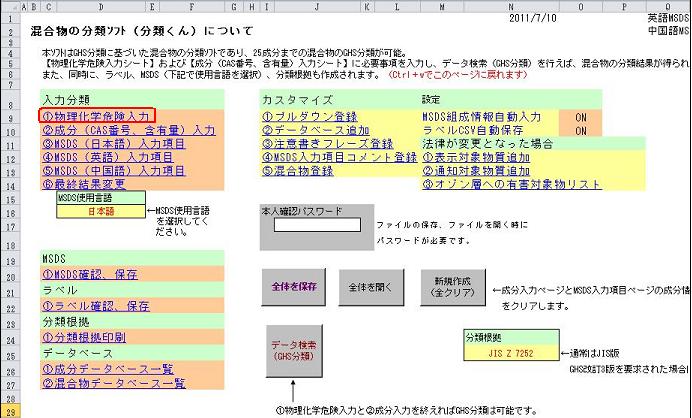
Task: Open ④MSDS入力項目コメント登録 link
Action: coord(339,157)
